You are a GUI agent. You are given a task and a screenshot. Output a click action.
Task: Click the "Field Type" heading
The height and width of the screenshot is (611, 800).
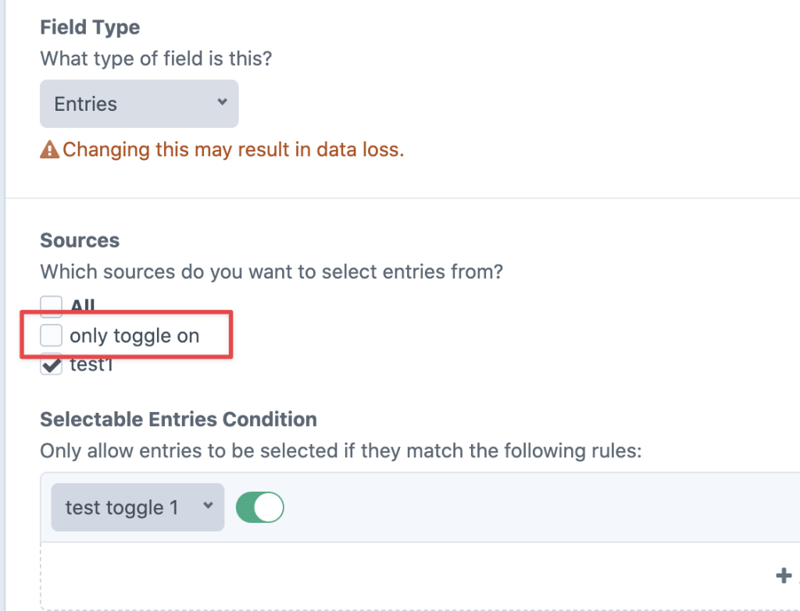90,28
